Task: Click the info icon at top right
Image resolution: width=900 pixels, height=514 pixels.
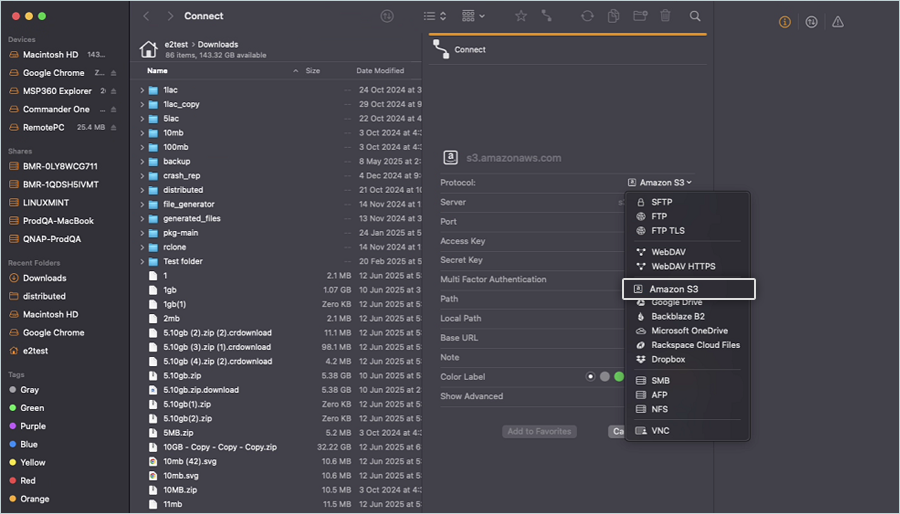Action: click(x=784, y=22)
